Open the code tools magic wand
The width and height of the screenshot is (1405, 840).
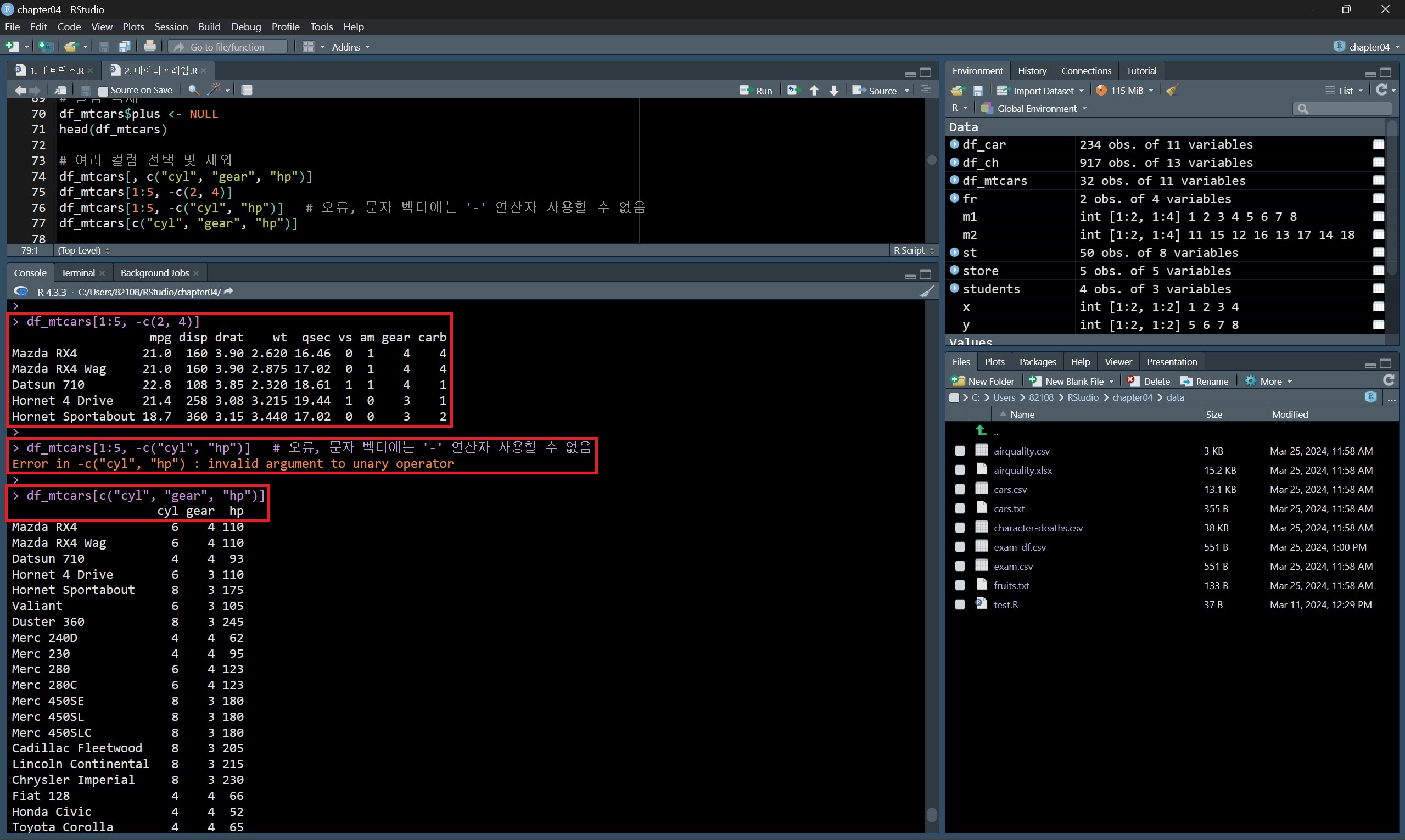point(216,89)
